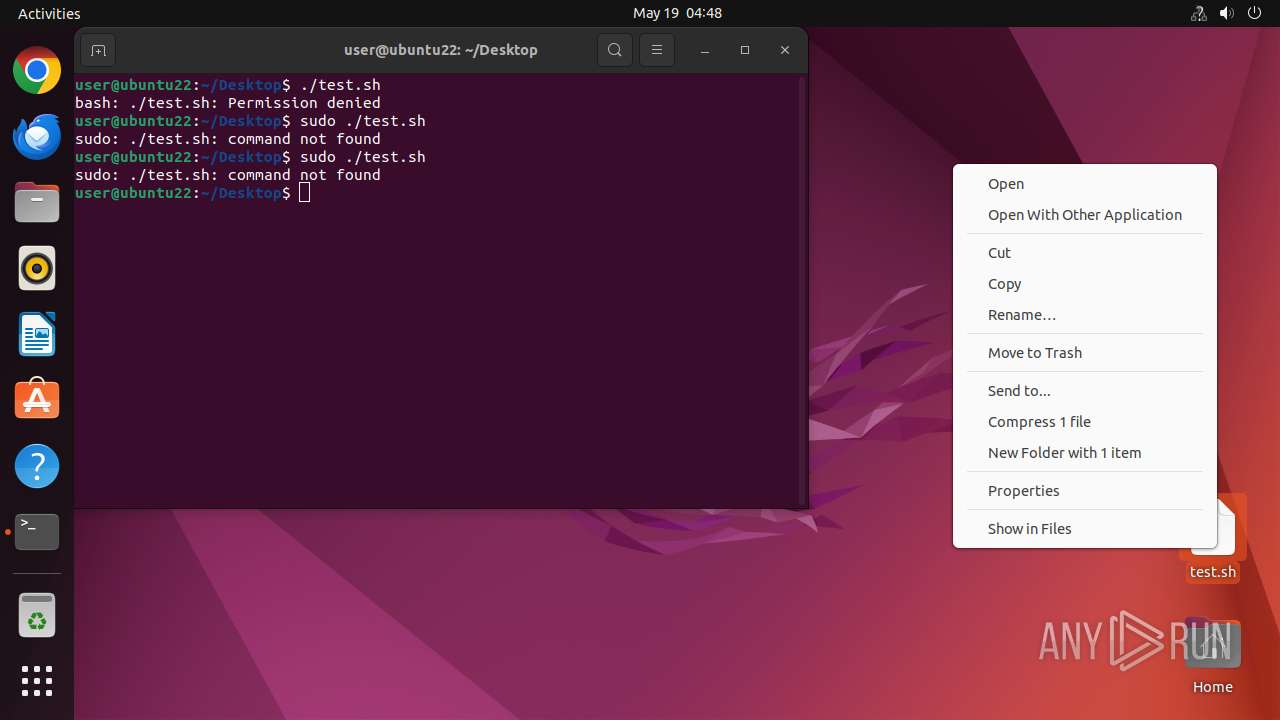The height and width of the screenshot is (720, 1280).
Task: Open Ubuntu Software store icon
Action: [37, 400]
